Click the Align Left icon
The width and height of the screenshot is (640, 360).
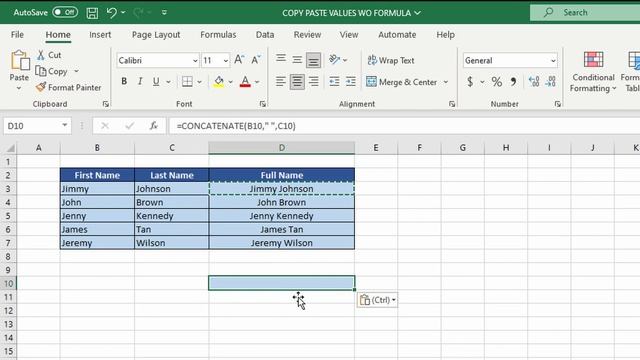tap(281, 82)
